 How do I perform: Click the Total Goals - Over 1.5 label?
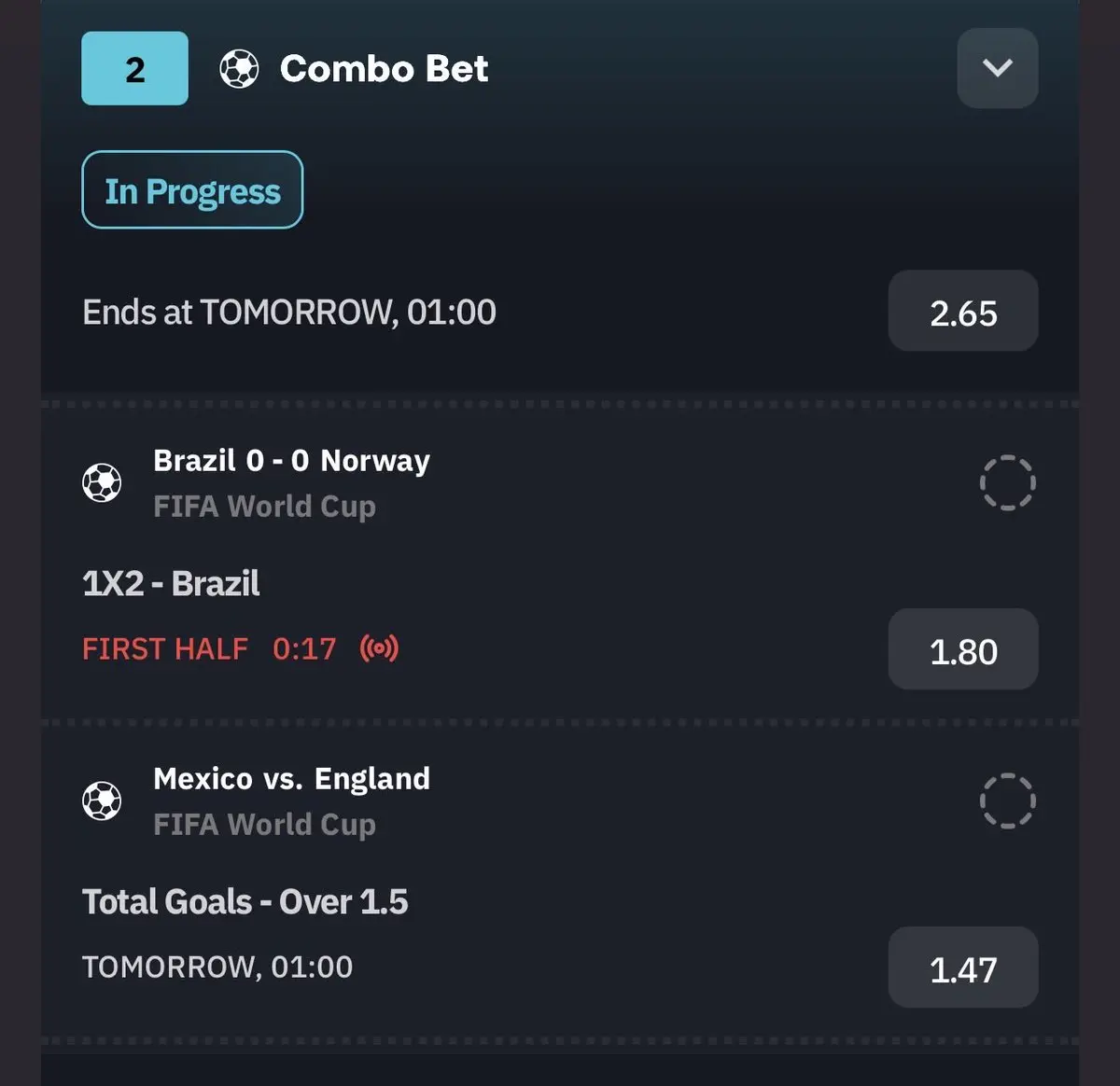pos(245,902)
